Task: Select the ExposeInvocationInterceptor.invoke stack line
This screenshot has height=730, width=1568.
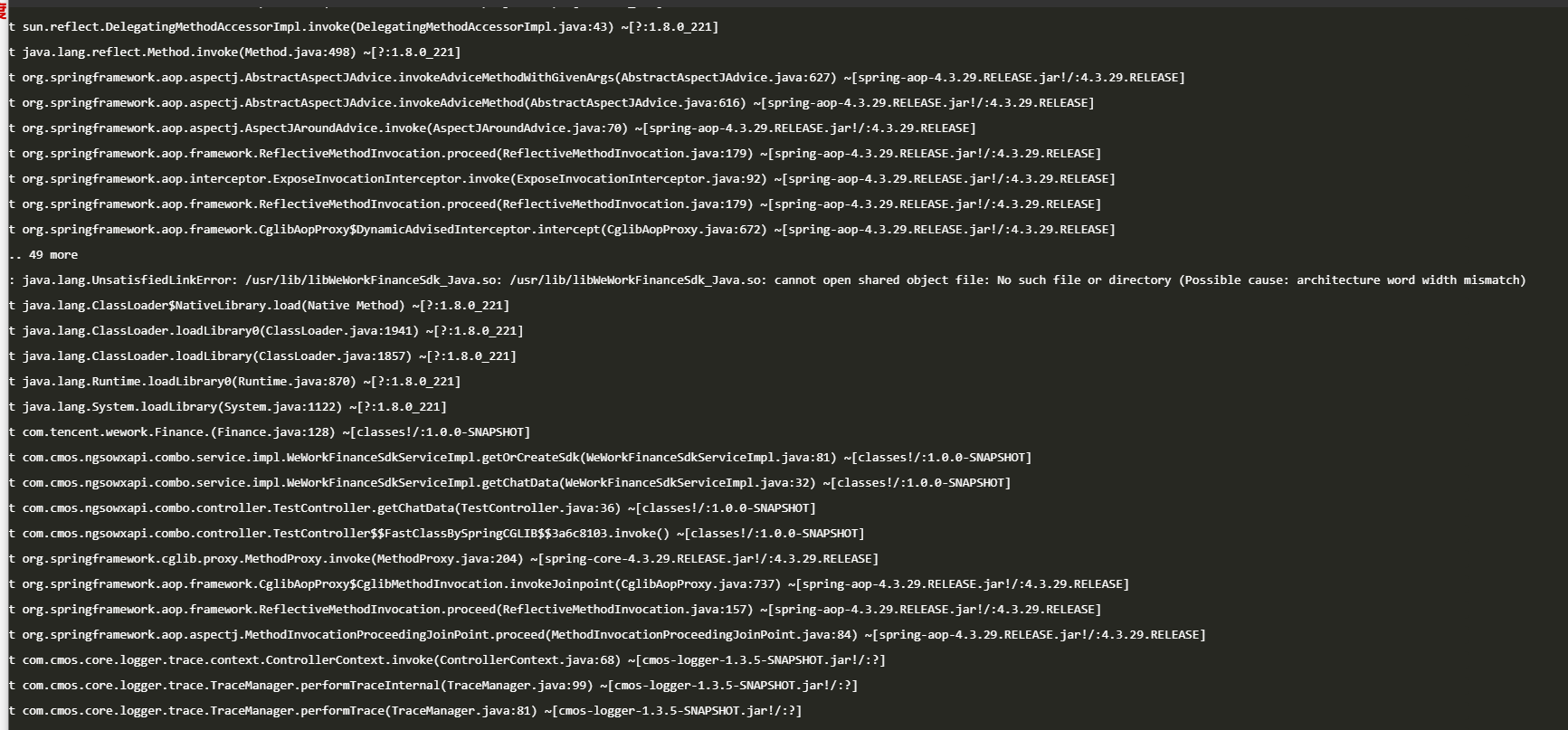Action: pos(562,179)
